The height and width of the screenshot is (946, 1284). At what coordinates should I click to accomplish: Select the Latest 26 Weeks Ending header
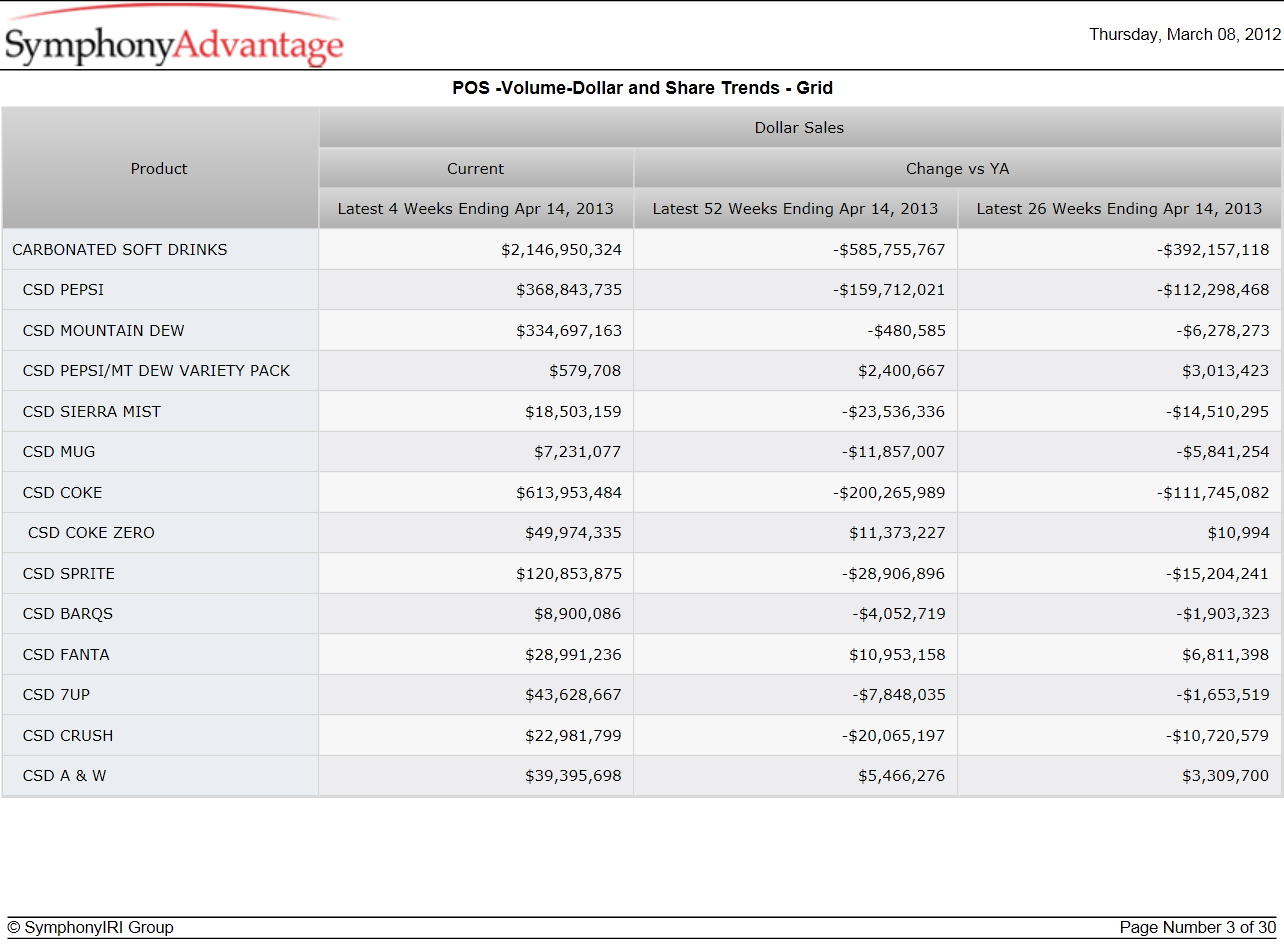[x=1119, y=209]
